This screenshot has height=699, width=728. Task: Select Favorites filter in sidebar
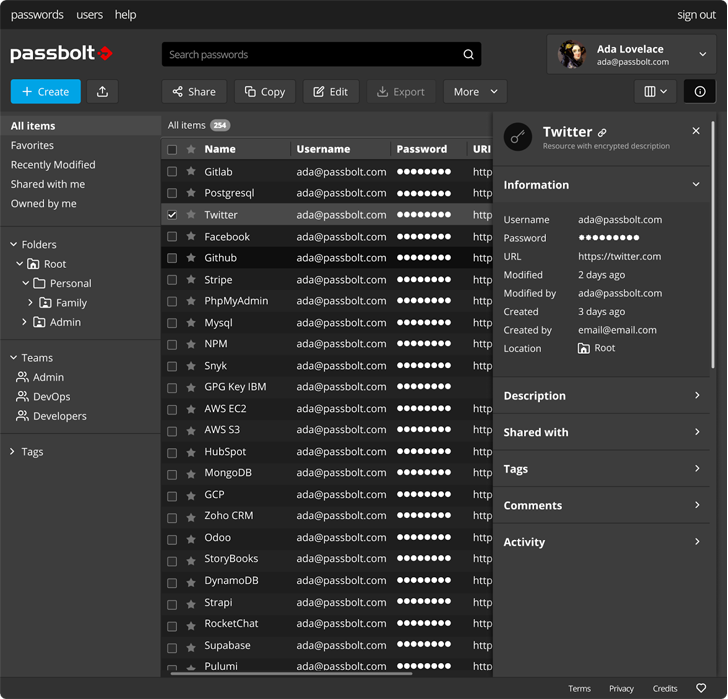(x=32, y=146)
